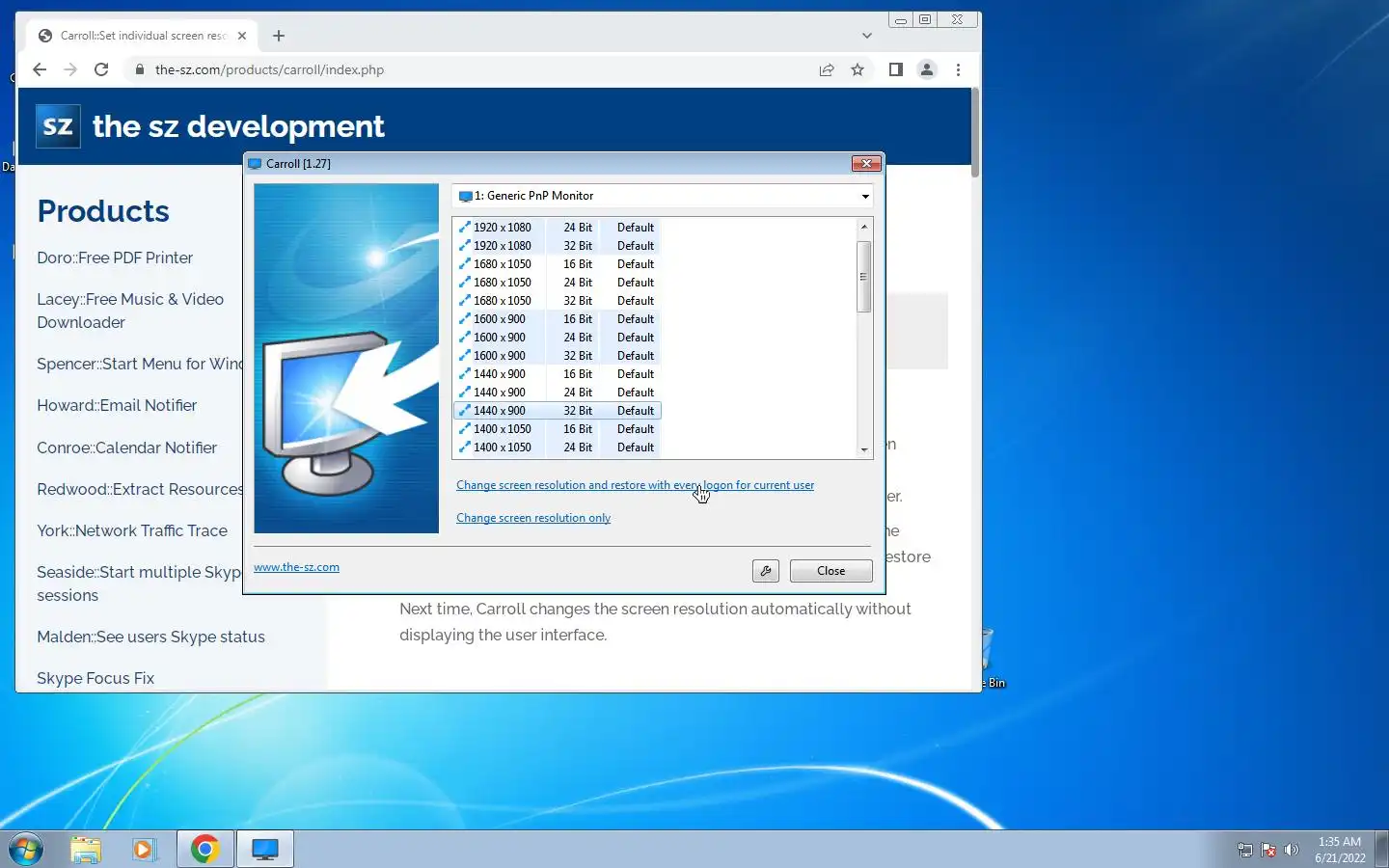Select 1680 x 1050 24 Bit row

tap(558, 283)
